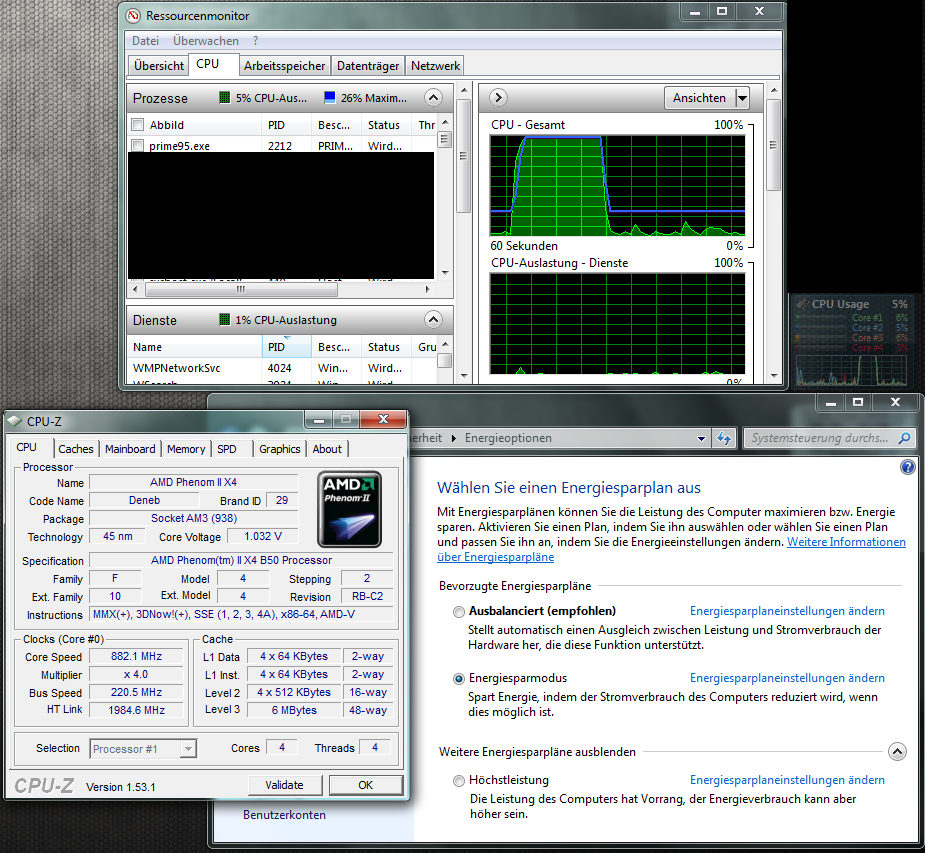
Task: Open the Überwachen menu
Action: click(x=206, y=41)
